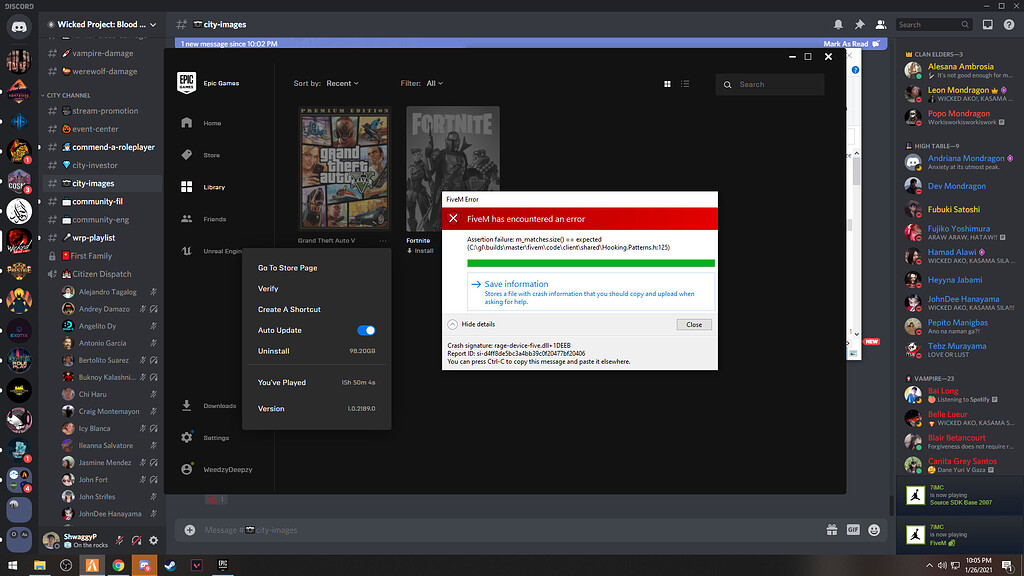Open Epic Games Store icon

[187, 155]
